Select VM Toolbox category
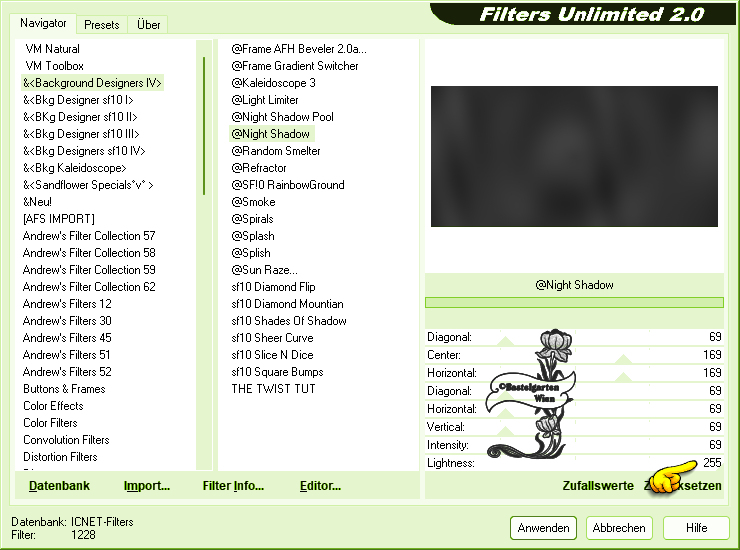The width and height of the screenshot is (740, 550). click(54, 66)
